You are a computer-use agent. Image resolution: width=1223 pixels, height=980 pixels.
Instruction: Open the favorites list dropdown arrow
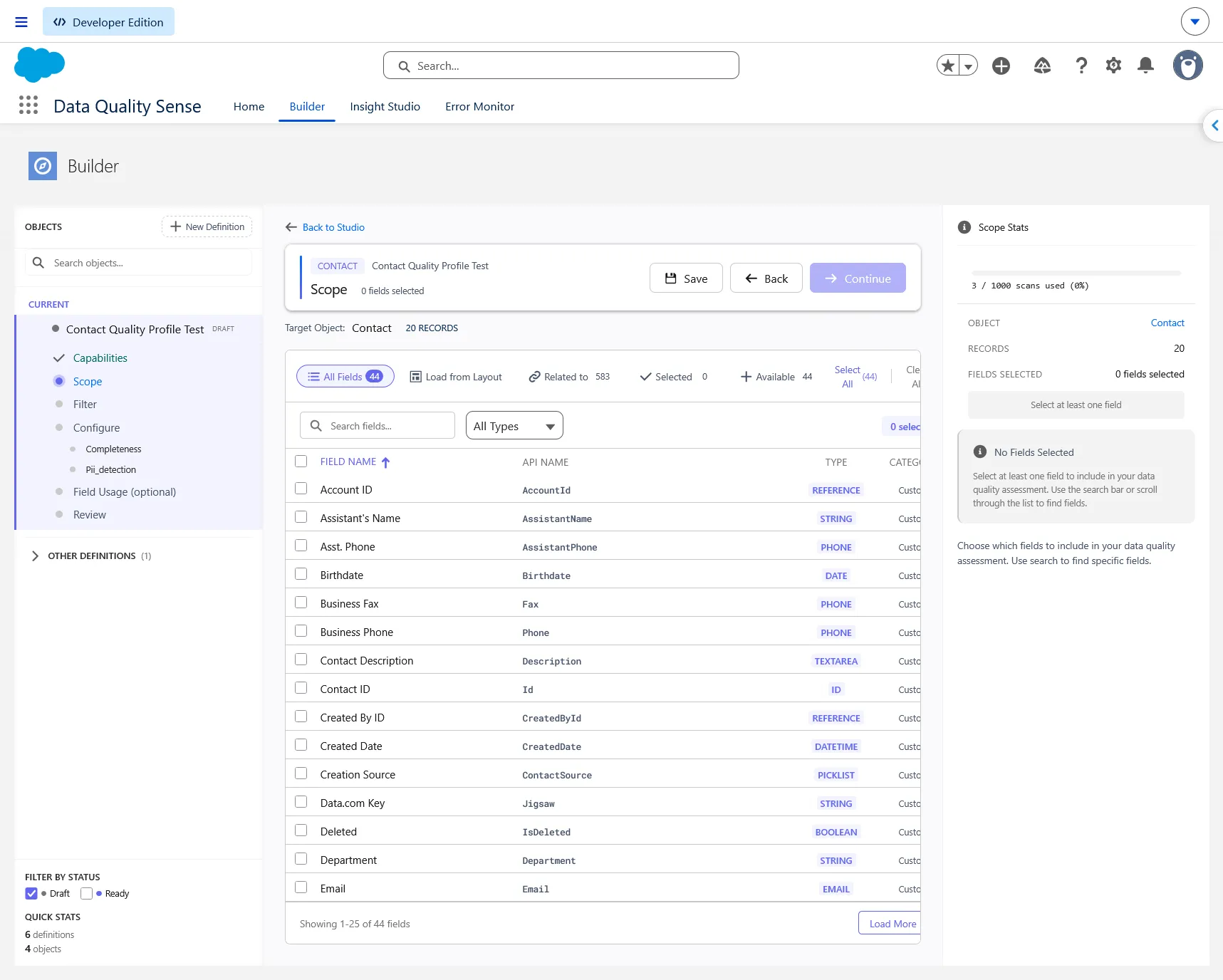(x=968, y=66)
